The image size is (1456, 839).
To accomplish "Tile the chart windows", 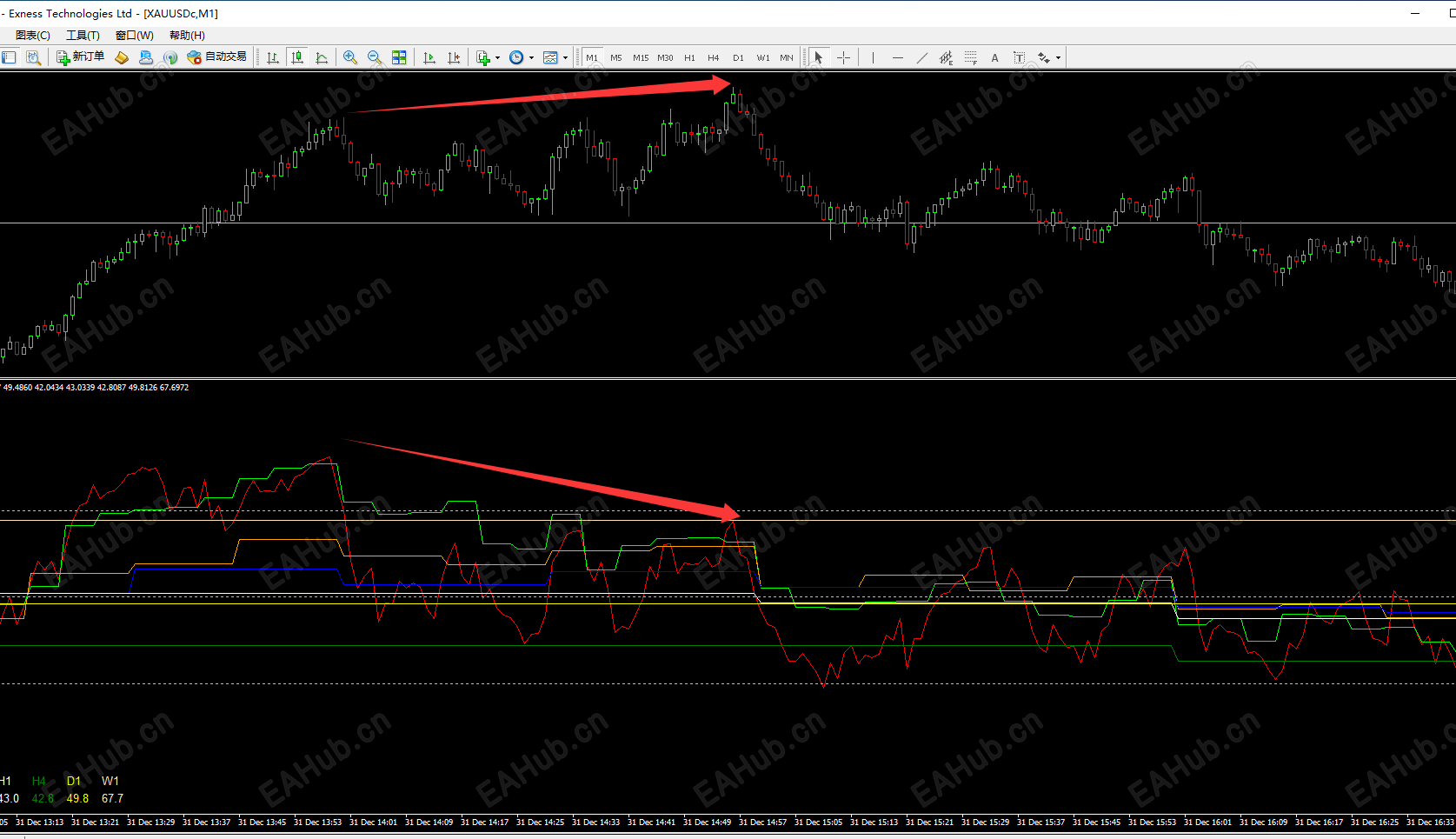I will (399, 57).
